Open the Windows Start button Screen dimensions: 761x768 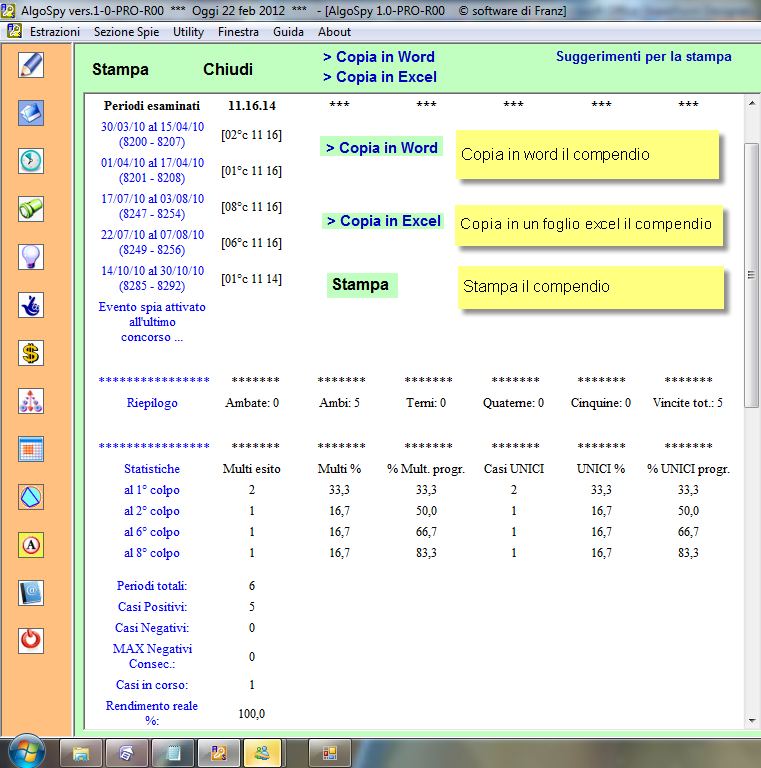(26, 751)
